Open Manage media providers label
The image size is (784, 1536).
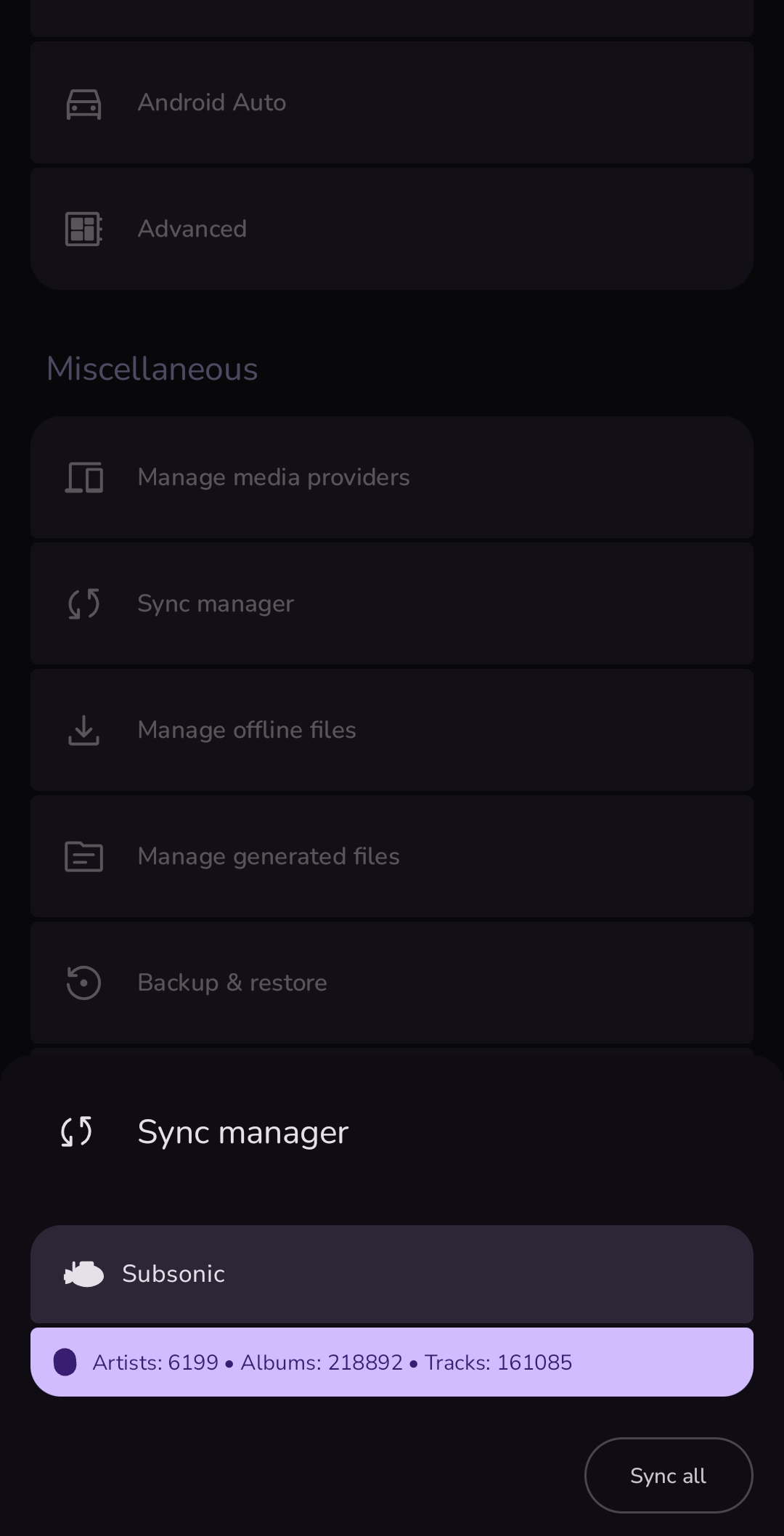274,478
